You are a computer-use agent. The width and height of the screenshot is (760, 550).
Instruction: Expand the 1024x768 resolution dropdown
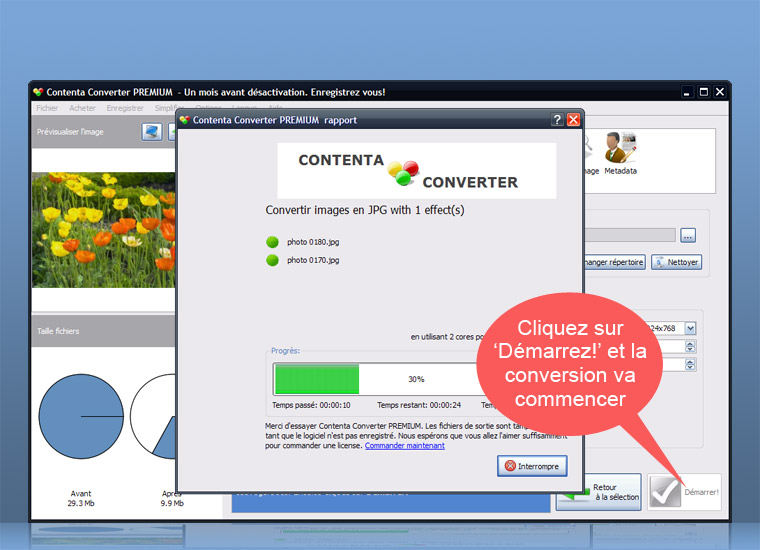pos(691,329)
